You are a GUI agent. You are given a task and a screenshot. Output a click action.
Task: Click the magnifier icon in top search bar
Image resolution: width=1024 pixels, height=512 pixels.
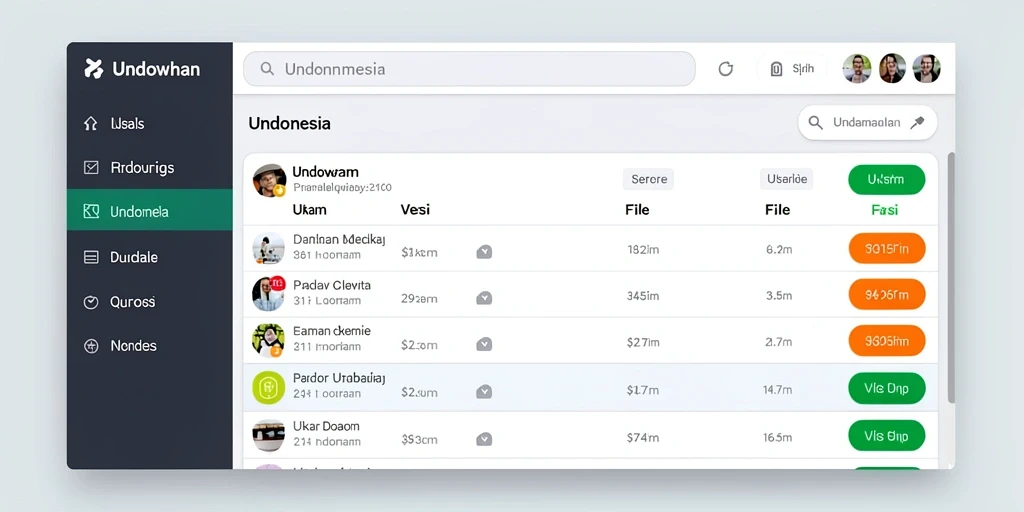(x=266, y=69)
